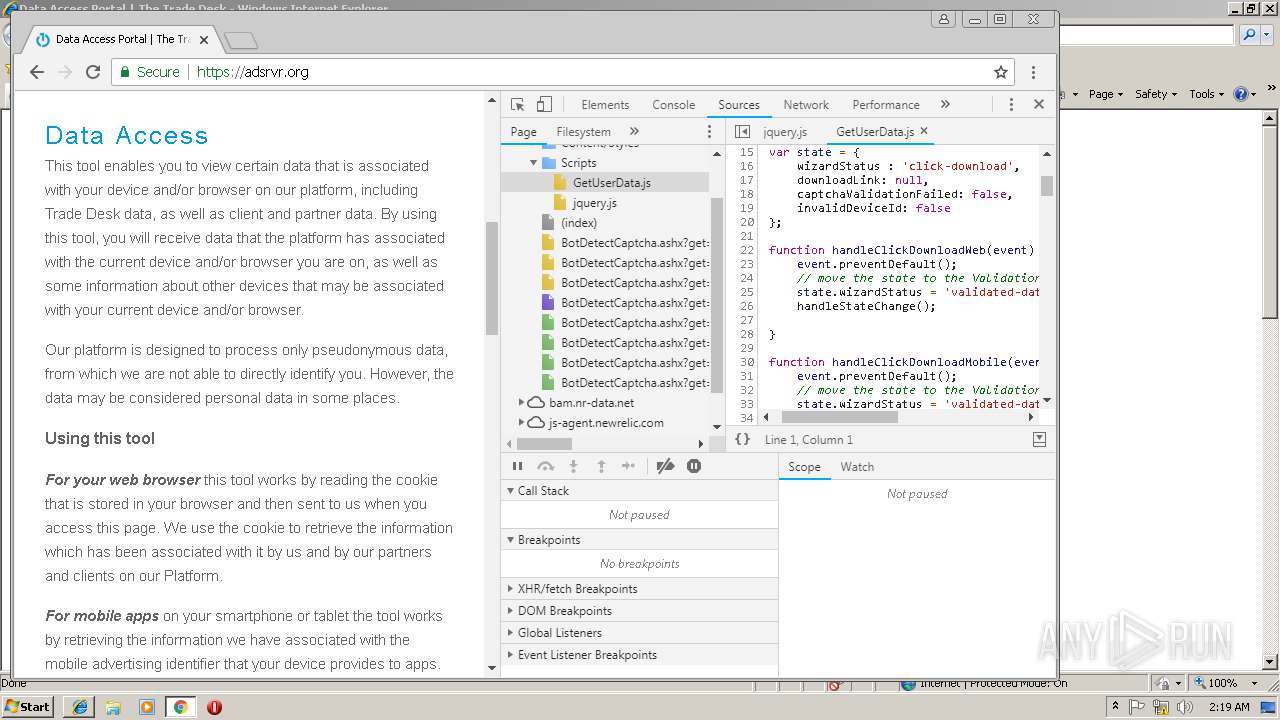Expand DOM Breakpoints section
The image size is (1280, 720).
click(x=510, y=611)
